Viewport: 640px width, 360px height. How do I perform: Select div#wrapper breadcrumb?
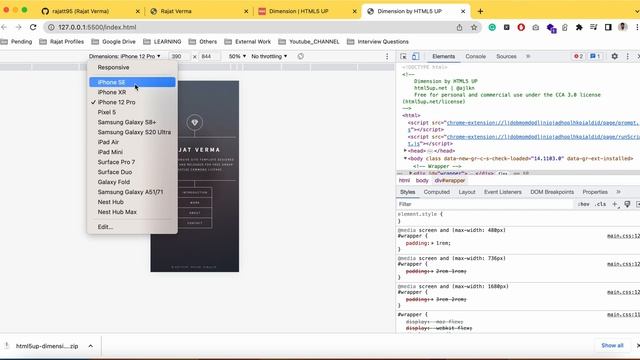coord(450,180)
